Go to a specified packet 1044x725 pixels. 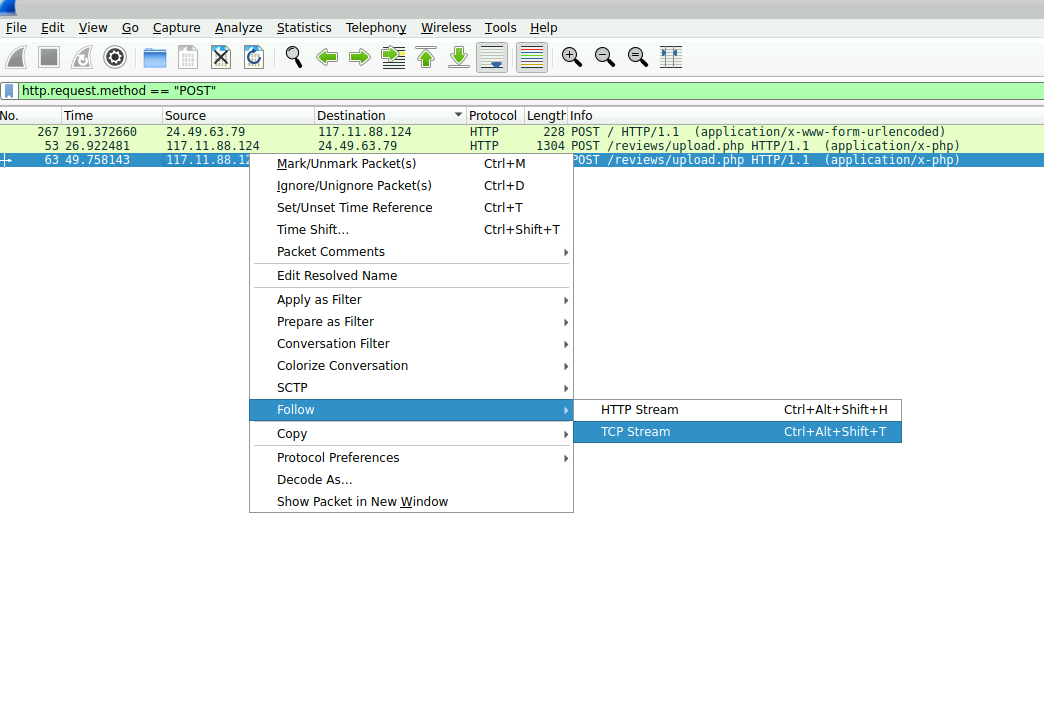(x=393, y=57)
